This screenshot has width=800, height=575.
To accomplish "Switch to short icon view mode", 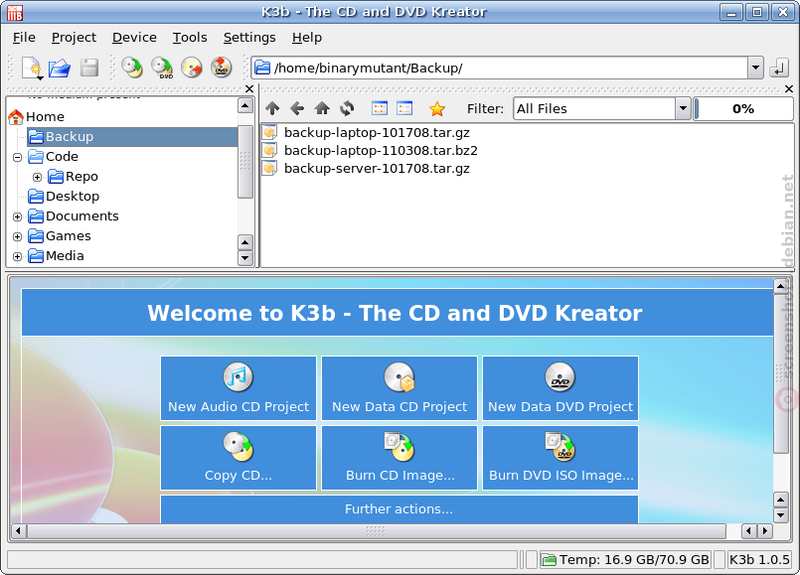I will click(380, 108).
